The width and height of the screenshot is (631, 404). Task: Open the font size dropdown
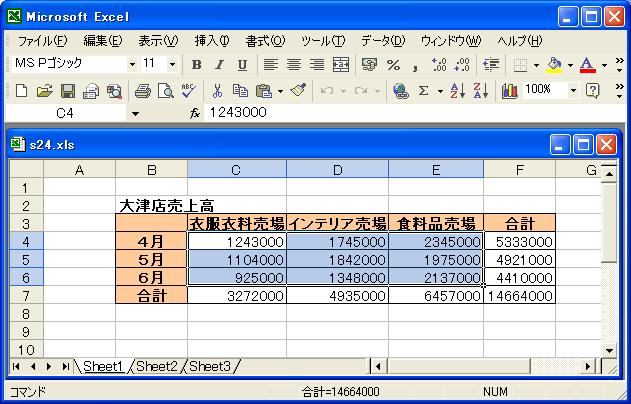point(172,64)
